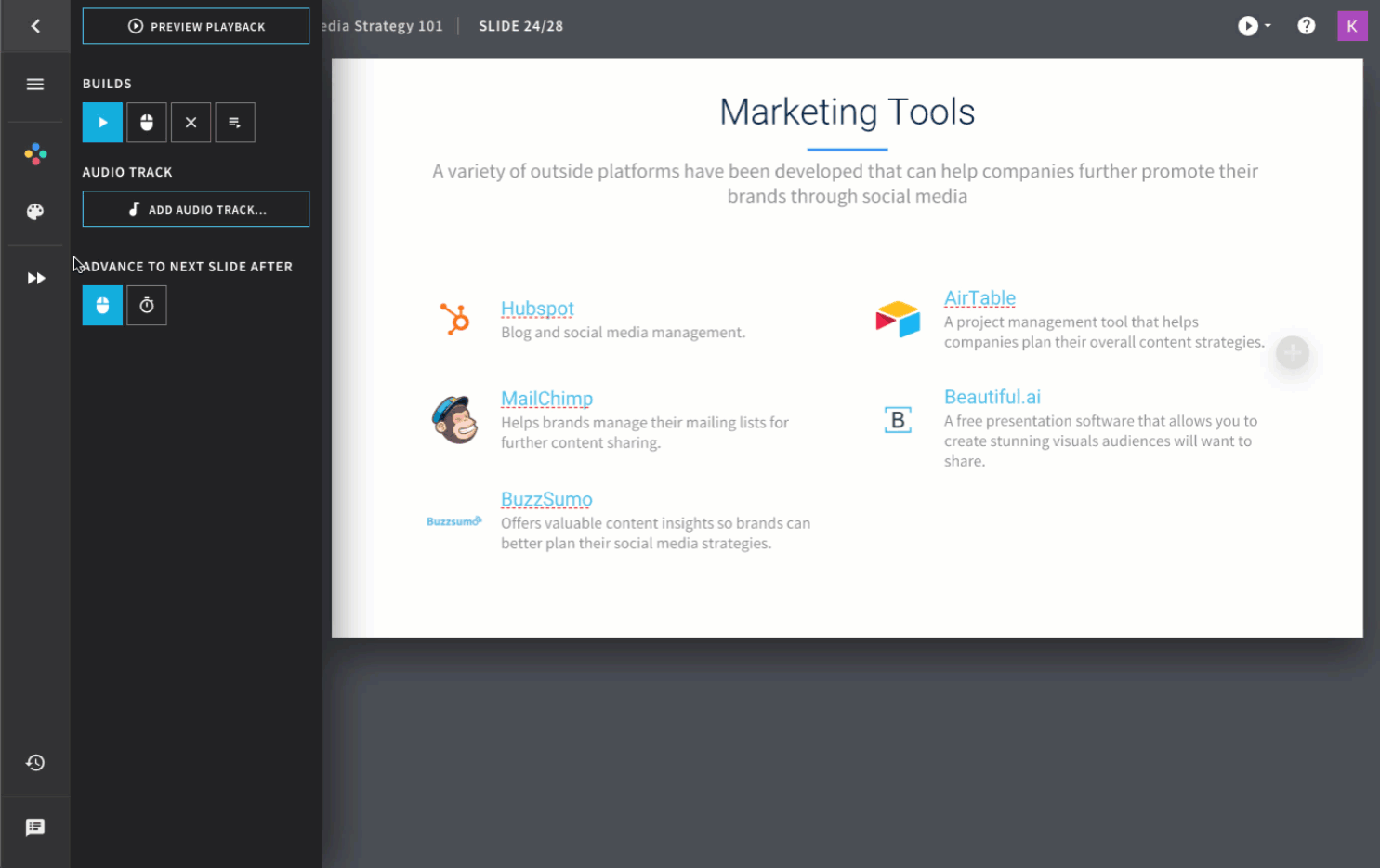
Task: Set slide advance by timer
Action: click(x=147, y=306)
